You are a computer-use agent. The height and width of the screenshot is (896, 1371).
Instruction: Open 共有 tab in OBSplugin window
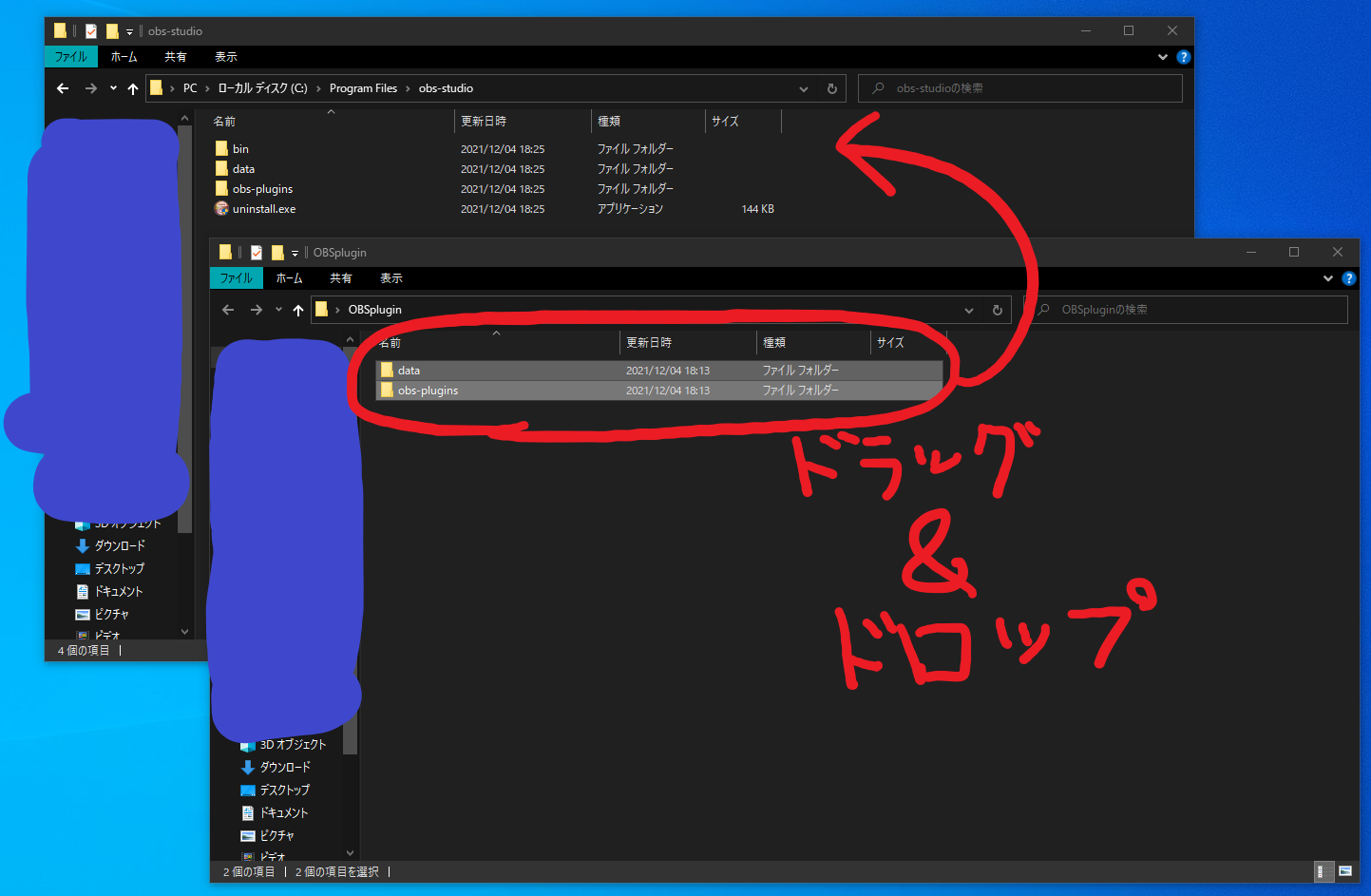341,278
